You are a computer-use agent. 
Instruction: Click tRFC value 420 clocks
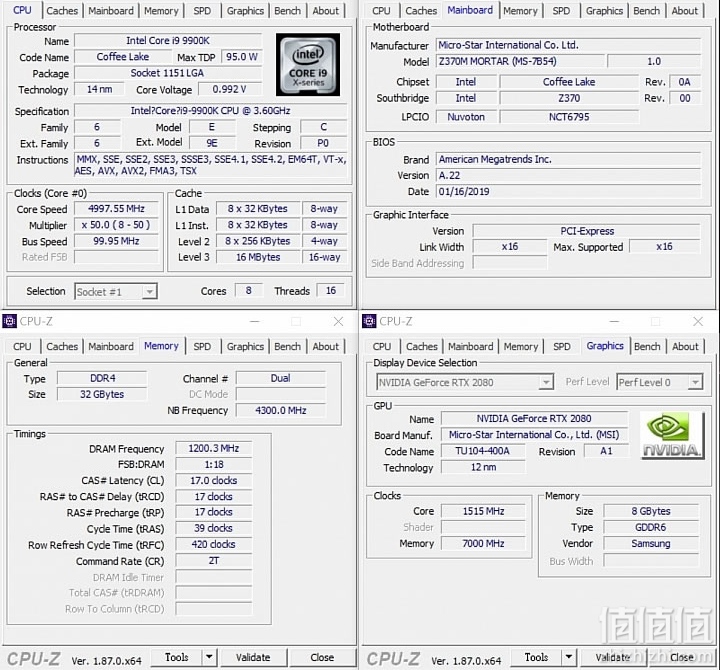[x=214, y=544]
